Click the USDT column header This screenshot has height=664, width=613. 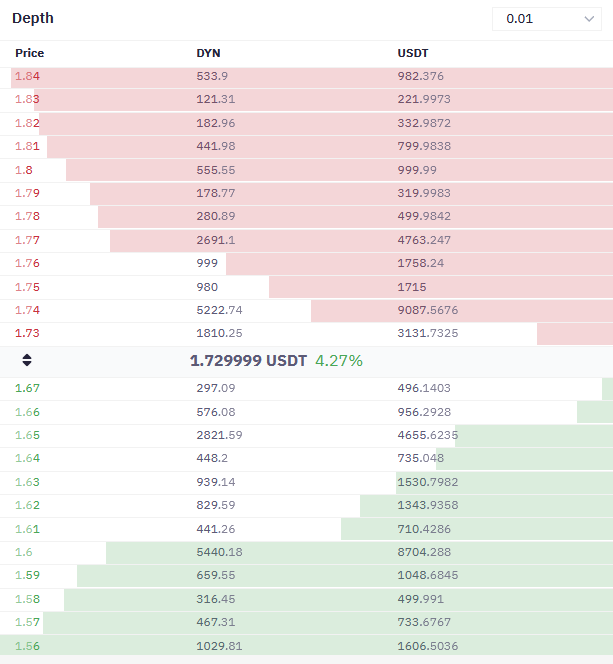point(413,53)
